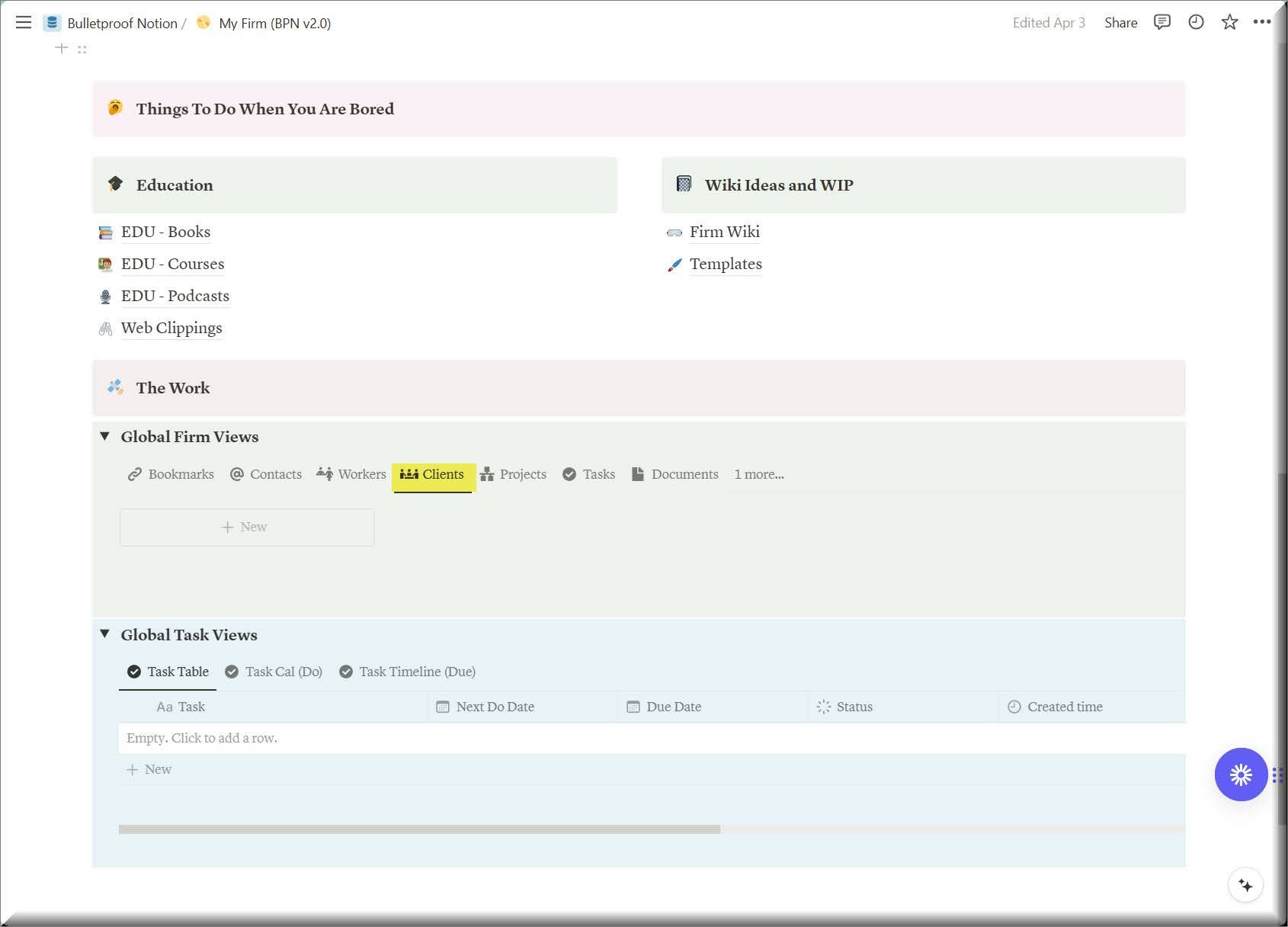1288x927 pixels.
Task: Select the Task Table view tab
Action: pos(168,672)
